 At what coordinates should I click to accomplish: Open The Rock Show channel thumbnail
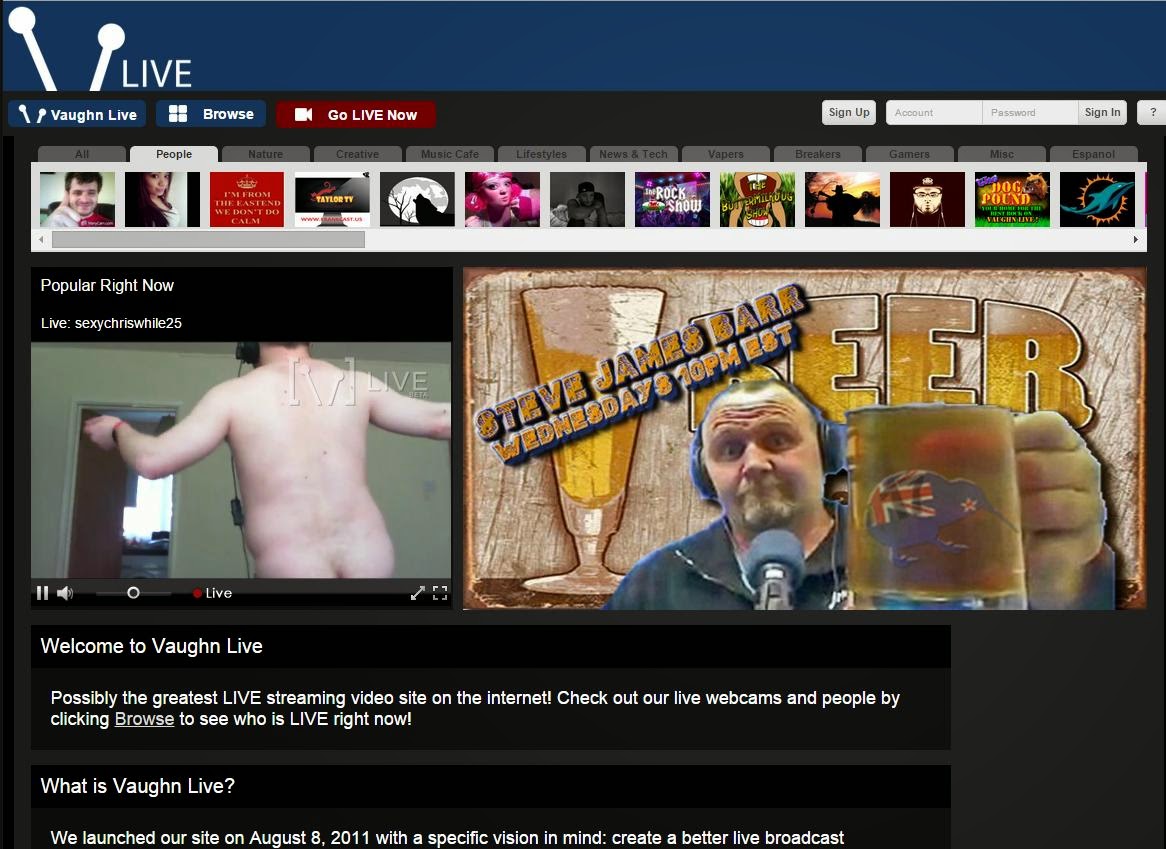pos(672,199)
